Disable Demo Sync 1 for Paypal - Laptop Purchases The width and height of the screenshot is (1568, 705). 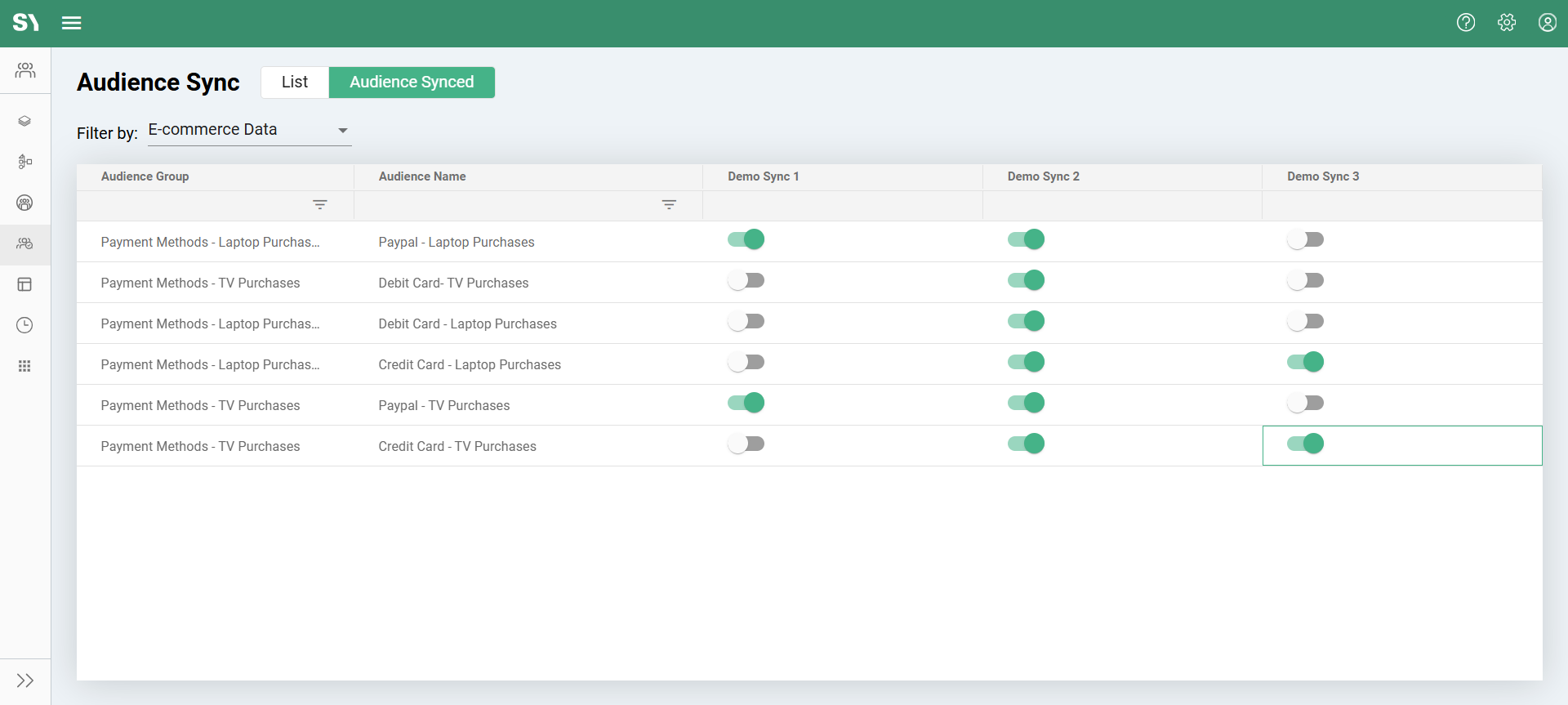746,239
